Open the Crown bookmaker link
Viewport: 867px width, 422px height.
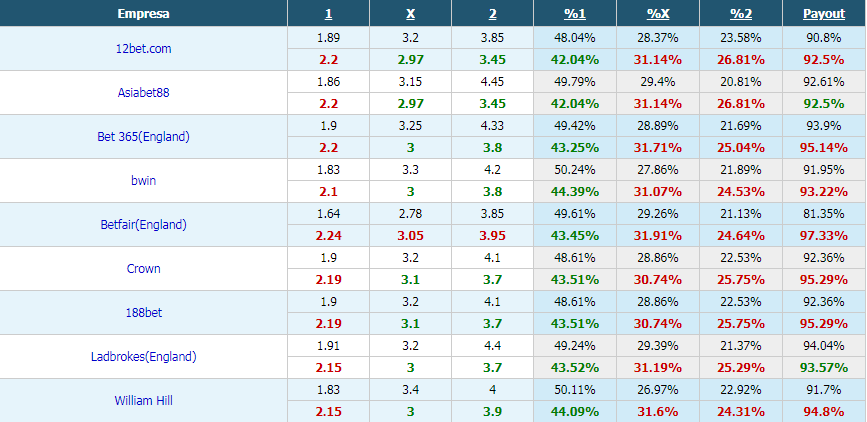pyautogui.click(x=143, y=269)
